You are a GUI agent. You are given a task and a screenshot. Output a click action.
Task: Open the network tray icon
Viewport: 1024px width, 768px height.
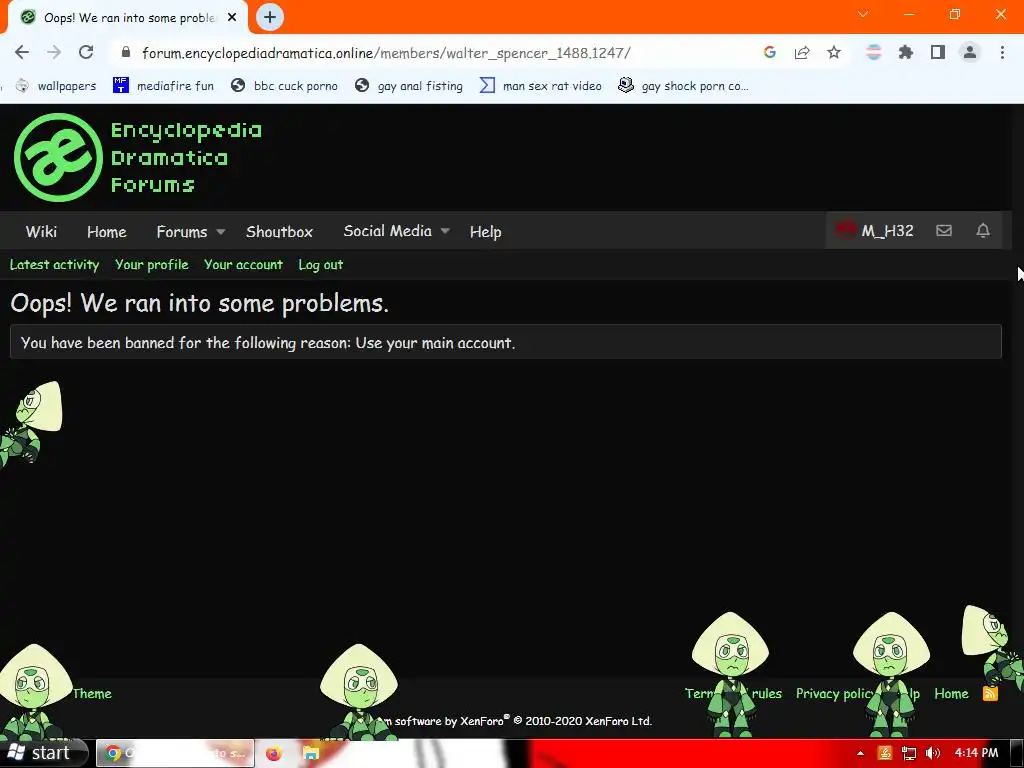tap(908, 753)
